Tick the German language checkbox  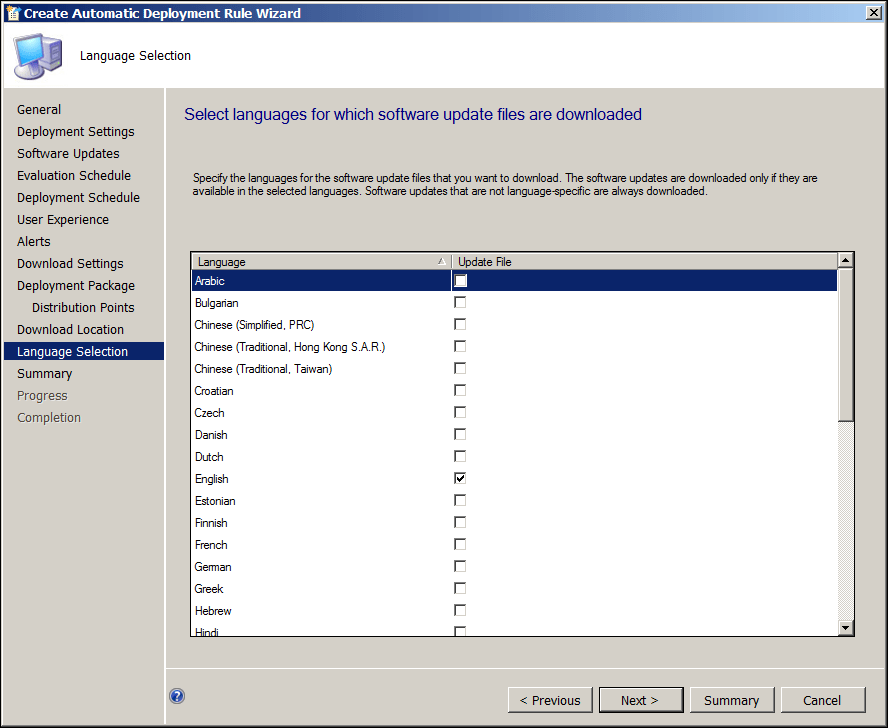click(460, 567)
